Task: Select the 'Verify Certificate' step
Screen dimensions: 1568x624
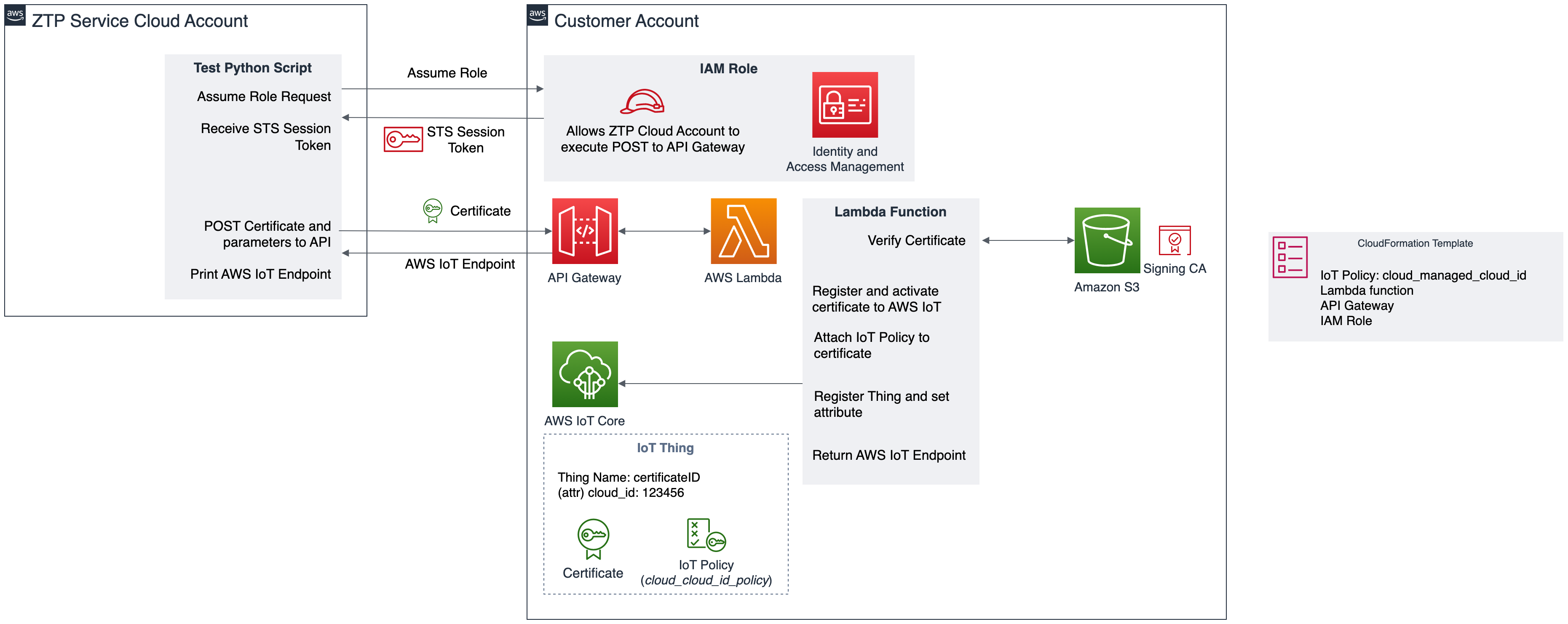Action: coord(916,240)
